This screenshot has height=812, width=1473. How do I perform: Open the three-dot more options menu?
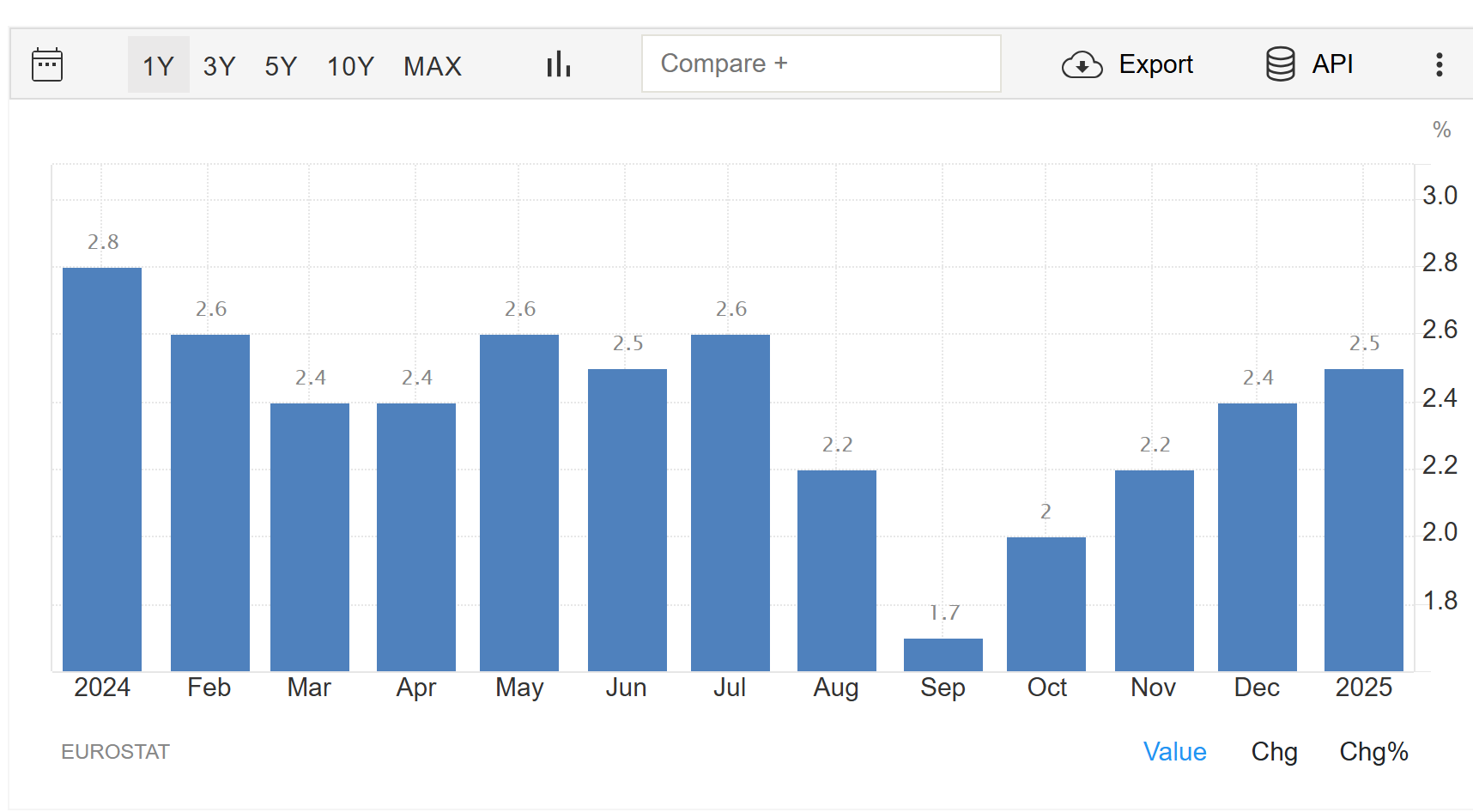[x=1439, y=64]
